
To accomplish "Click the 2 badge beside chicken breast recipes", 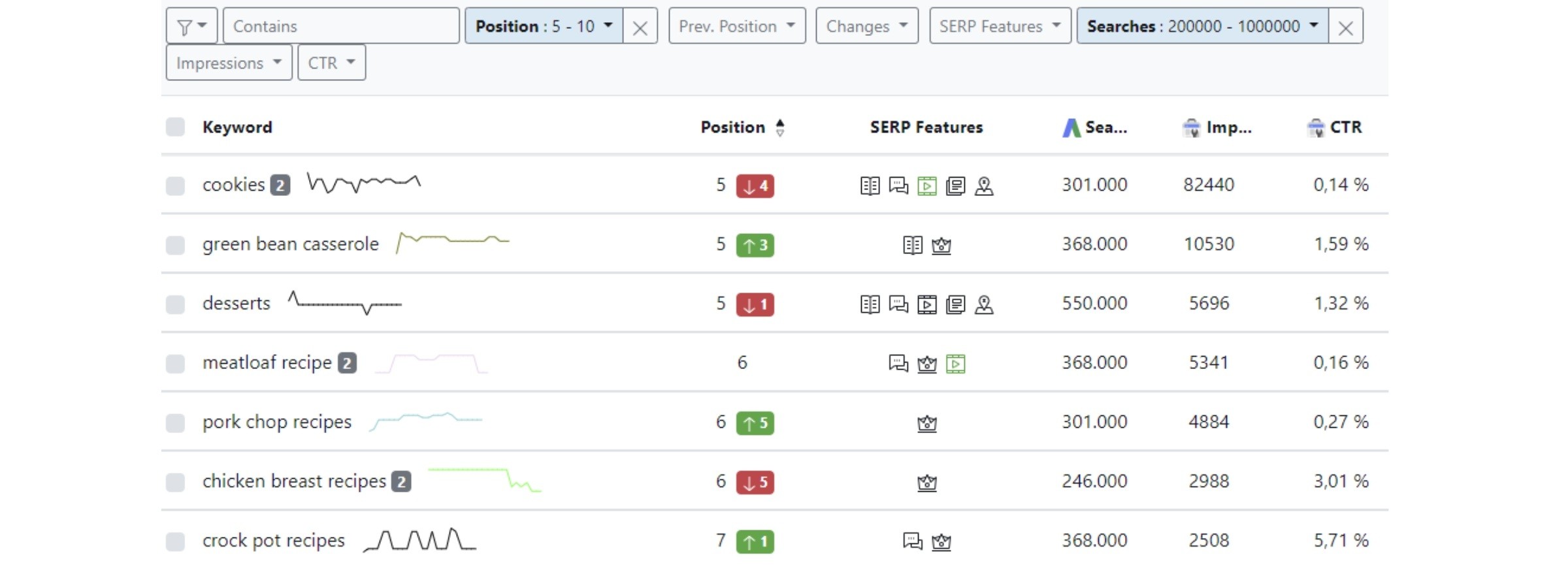I will [x=401, y=482].
